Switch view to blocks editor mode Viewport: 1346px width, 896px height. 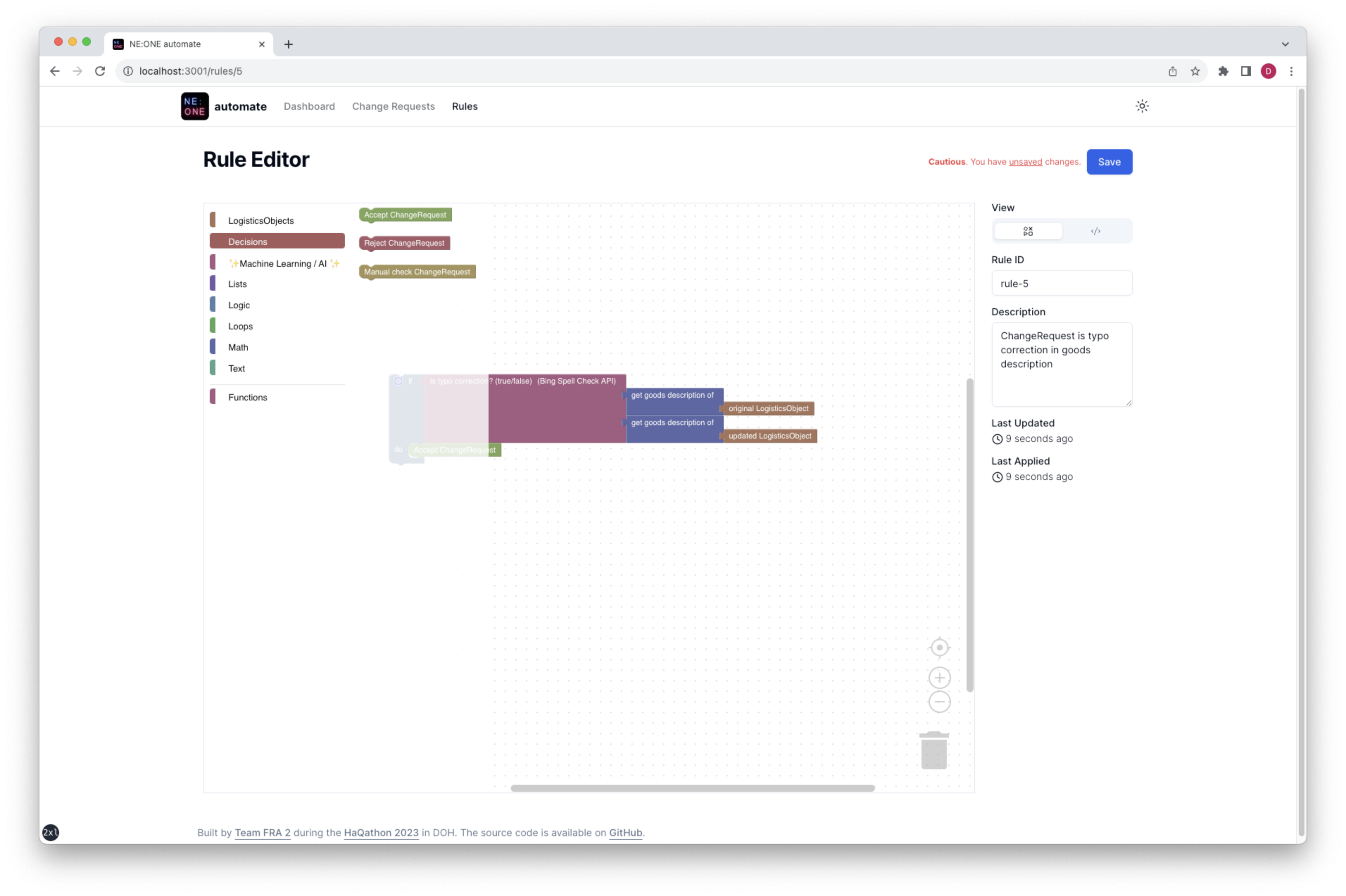click(1028, 232)
